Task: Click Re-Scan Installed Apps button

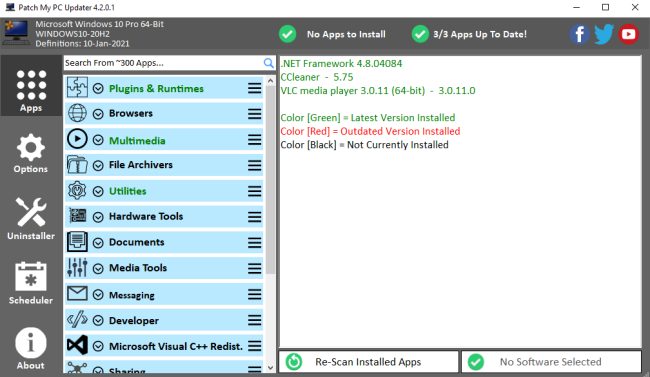Action: pos(369,362)
